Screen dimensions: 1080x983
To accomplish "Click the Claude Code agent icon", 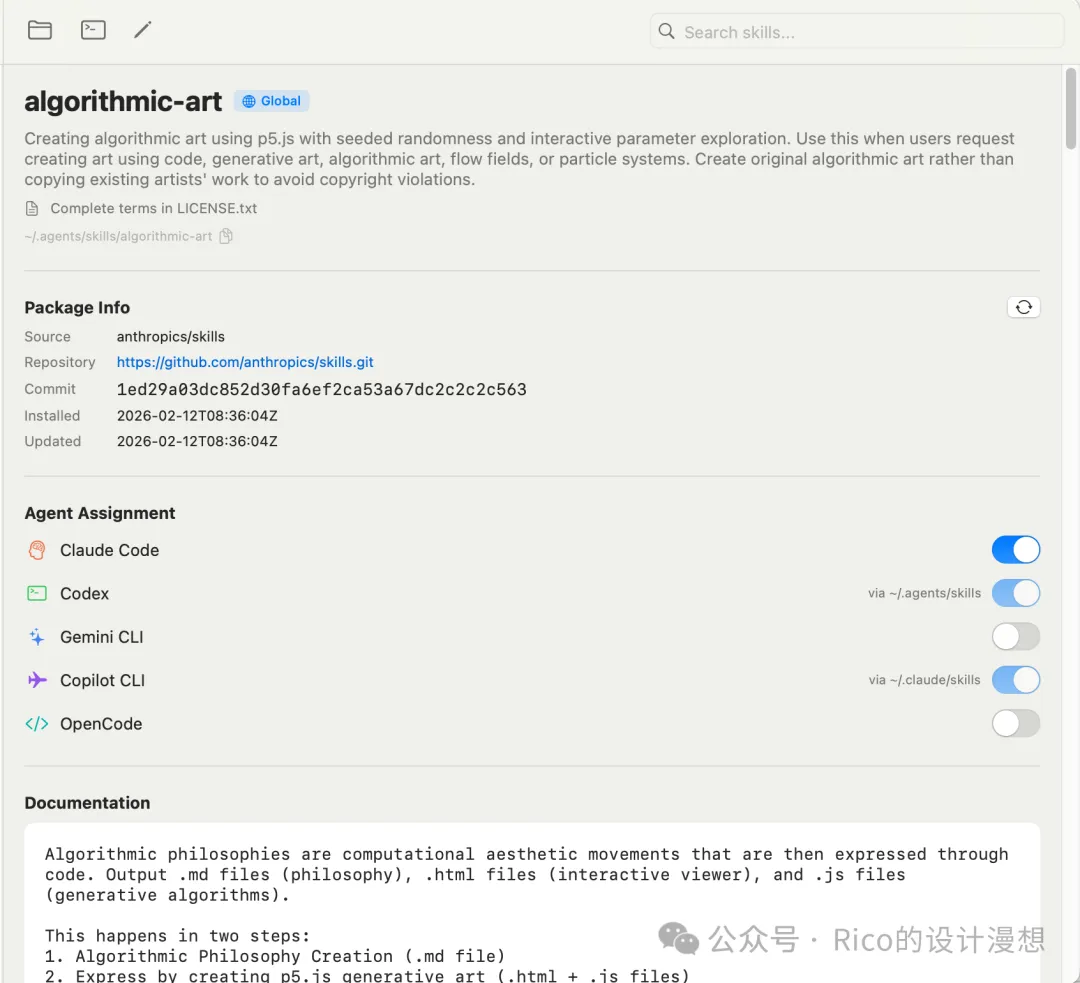I will click(37, 550).
